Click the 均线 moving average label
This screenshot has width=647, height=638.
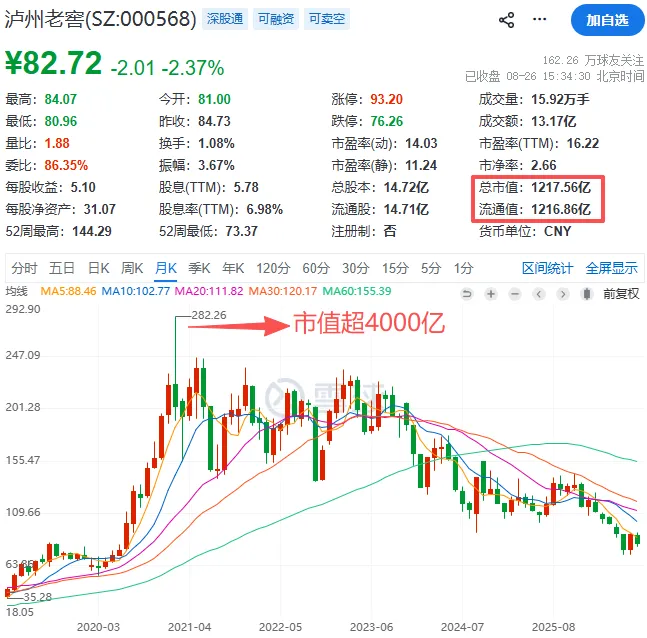[17, 291]
